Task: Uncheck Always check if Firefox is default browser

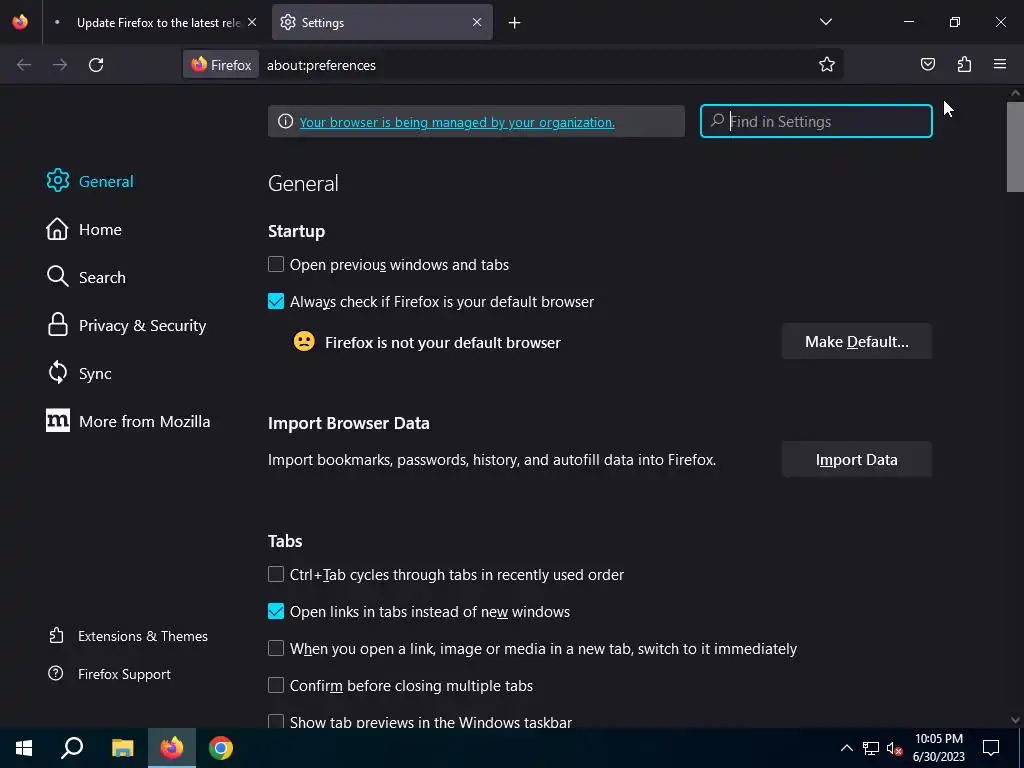Action: click(x=276, y=301)
